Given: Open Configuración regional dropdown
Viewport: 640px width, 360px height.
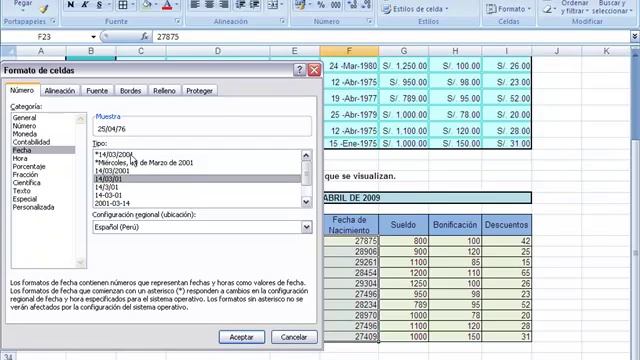Looking at the screenshot, I should (307, 227).
